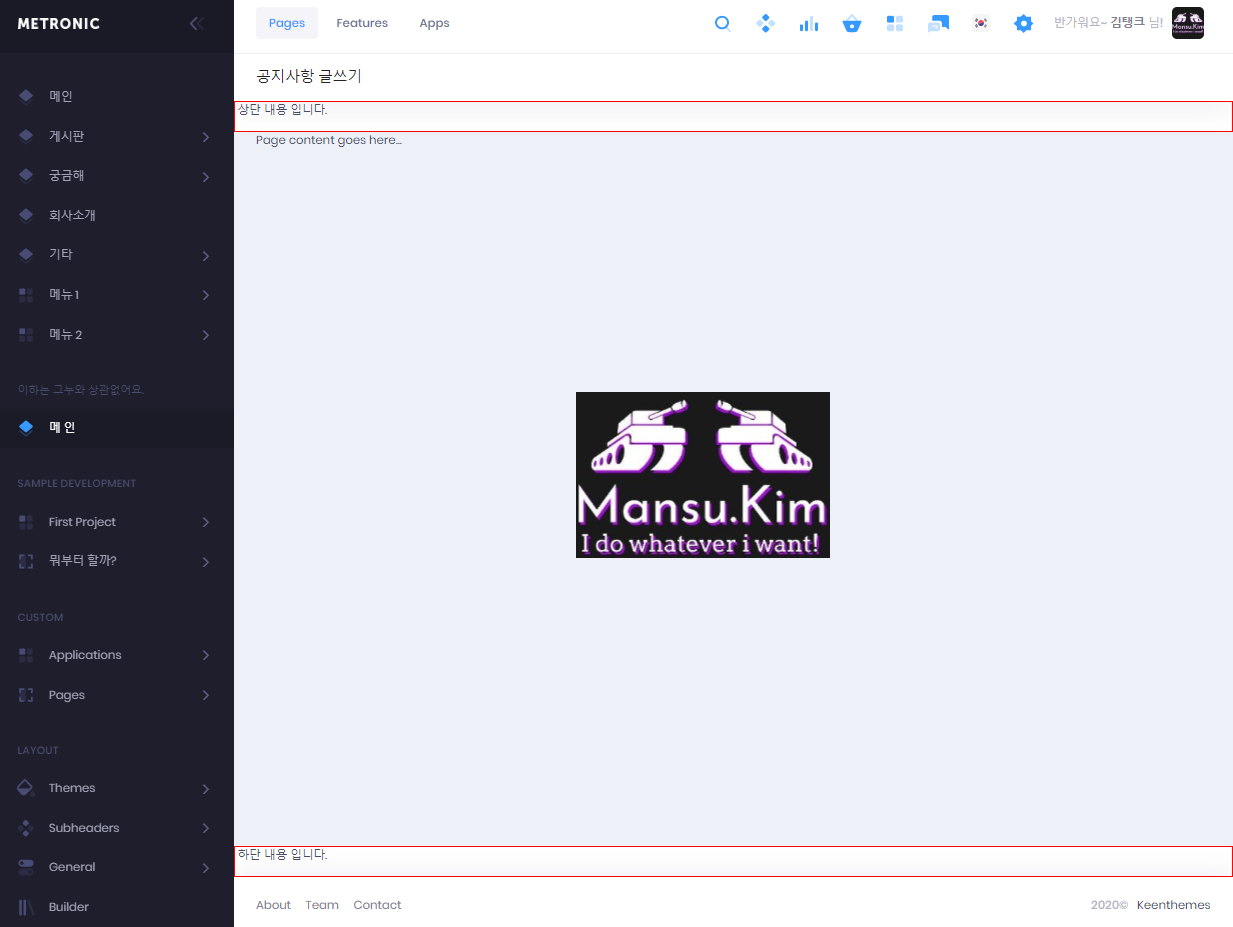Open 회사소개 in the sidebar
The image size is (1233, 927).
coord(72,215)
